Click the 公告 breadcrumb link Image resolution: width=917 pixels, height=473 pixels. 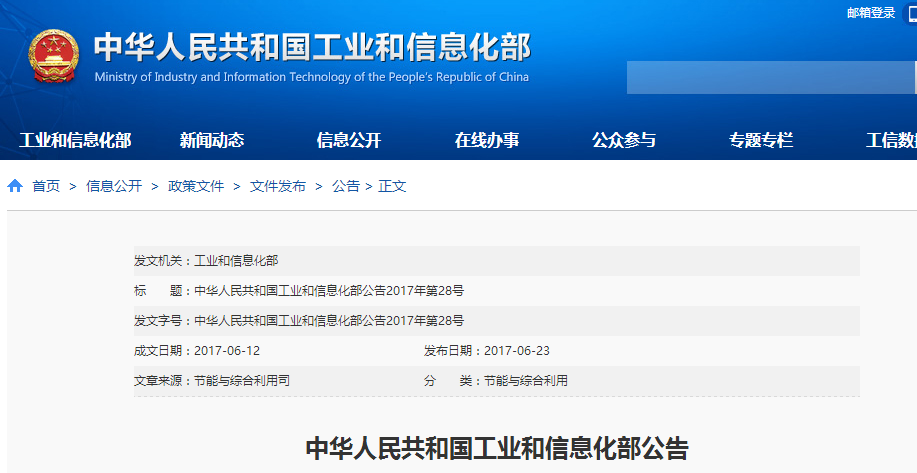coord(346,186)
